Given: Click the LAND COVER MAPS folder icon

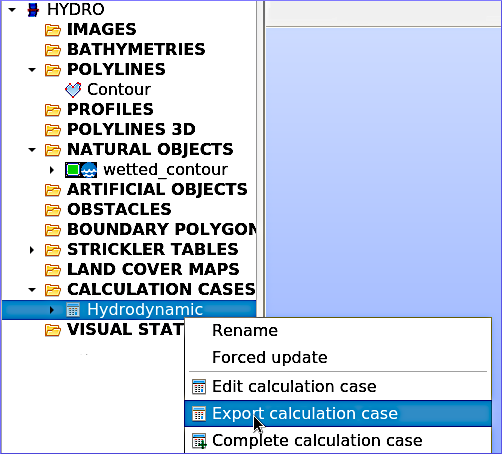Looking at the screenshot, I should coord(53,270).
